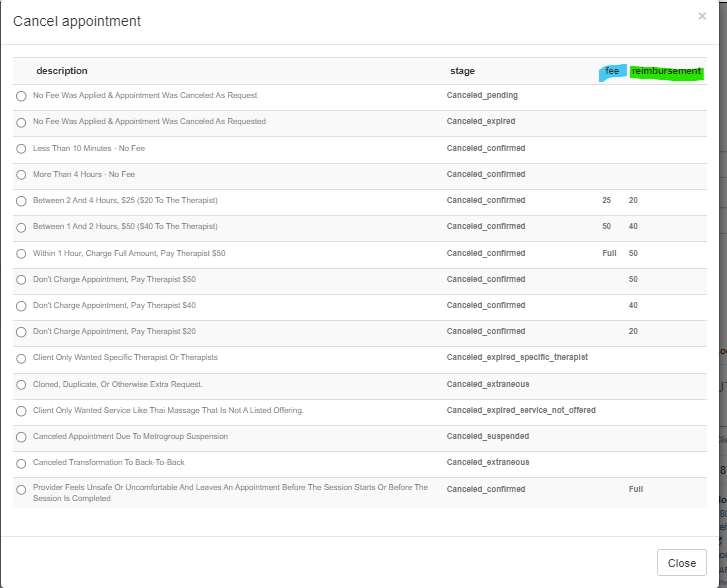Viewport: 727px width, 588px height.
Task: Pick 'Don't Charge Appointment, Pay Therapist $50'
Action: click(21, 280)
